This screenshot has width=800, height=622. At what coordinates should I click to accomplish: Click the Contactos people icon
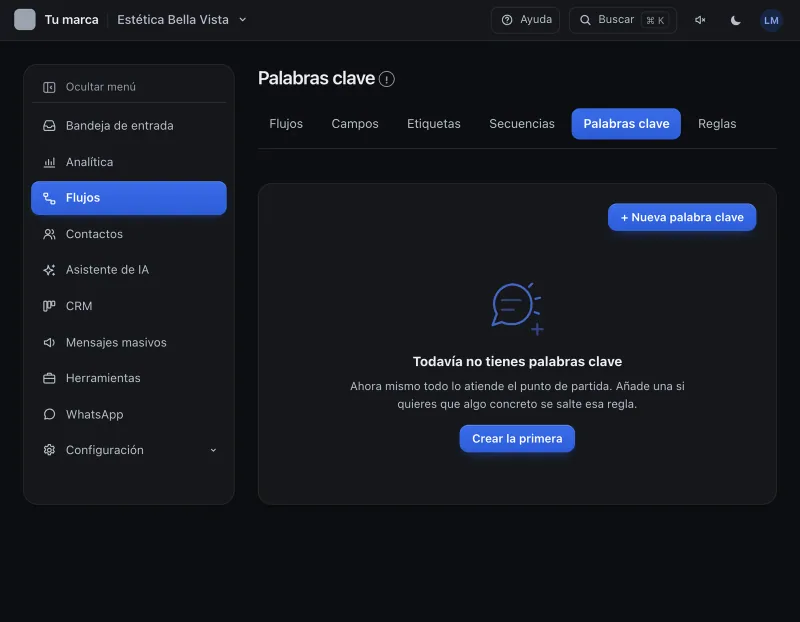(49, 234)
